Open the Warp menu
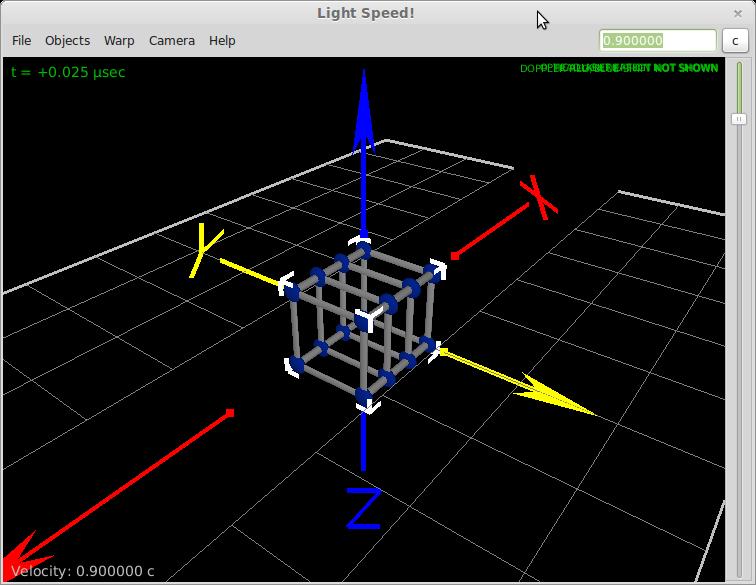Viewport: 756px width, 585px height. tap(119, 40)
